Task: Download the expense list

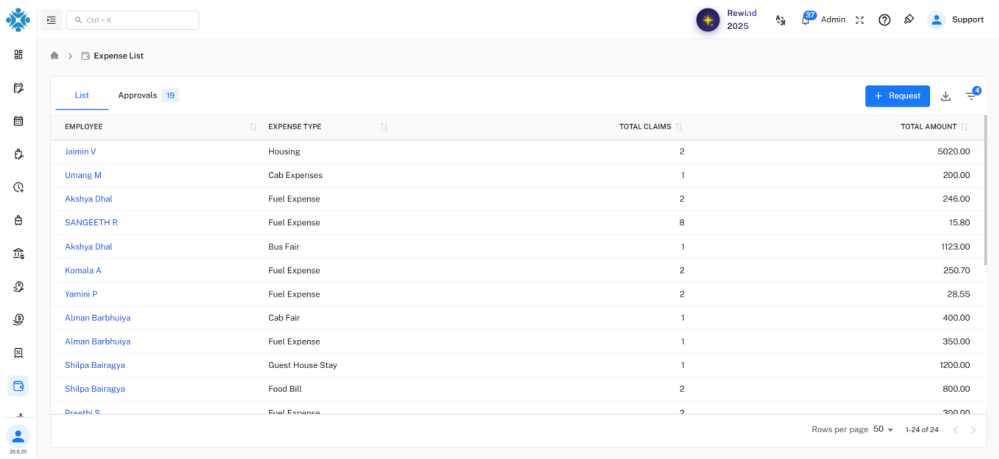Action: (x=945, y=96)
